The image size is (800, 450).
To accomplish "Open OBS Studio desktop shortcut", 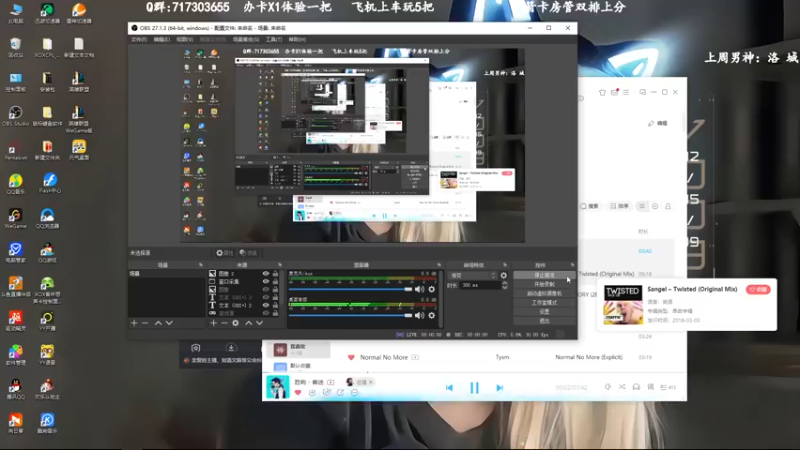I will pyautogui.click(x=15, y=116).
